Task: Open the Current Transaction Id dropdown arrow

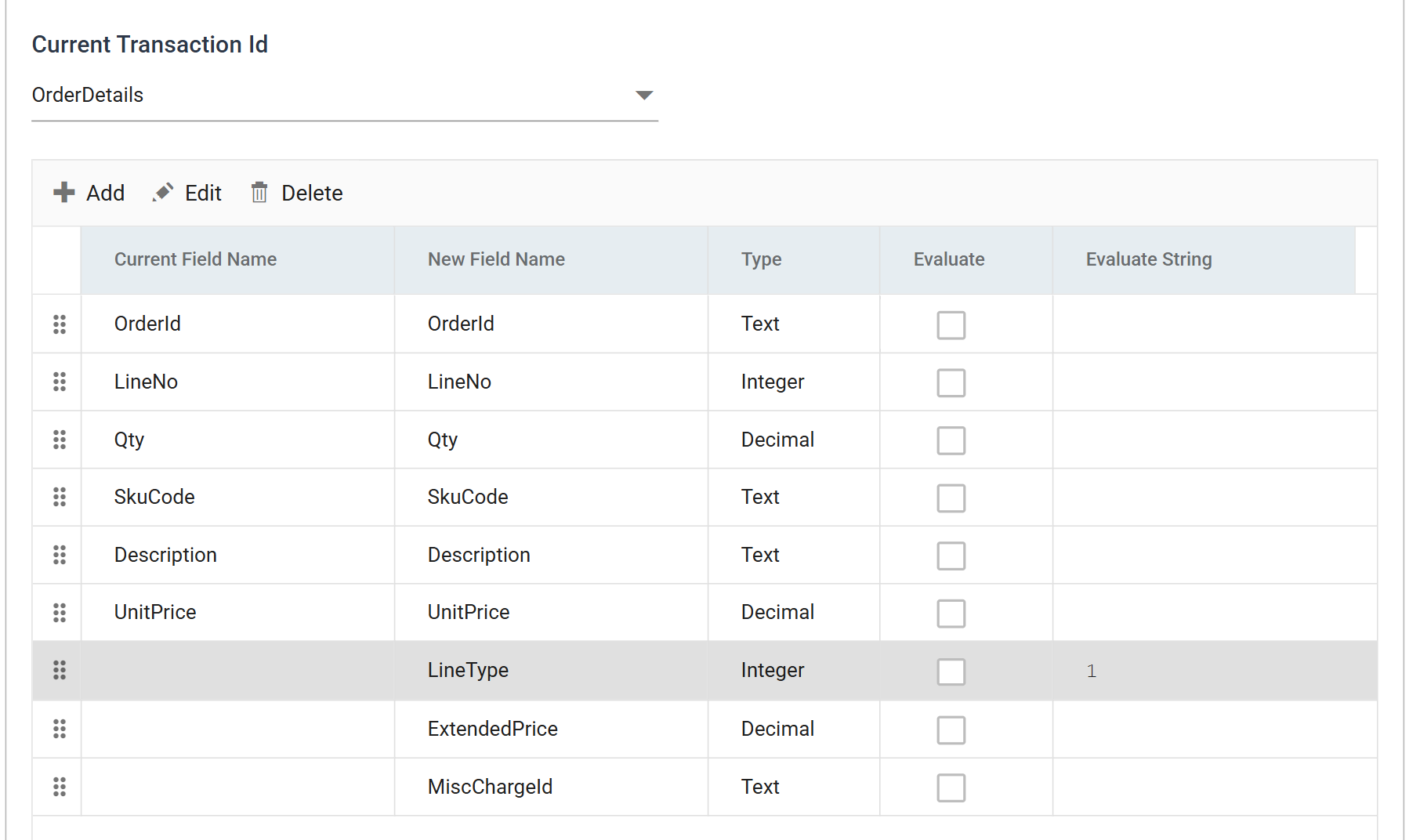Action: [644, 96]
